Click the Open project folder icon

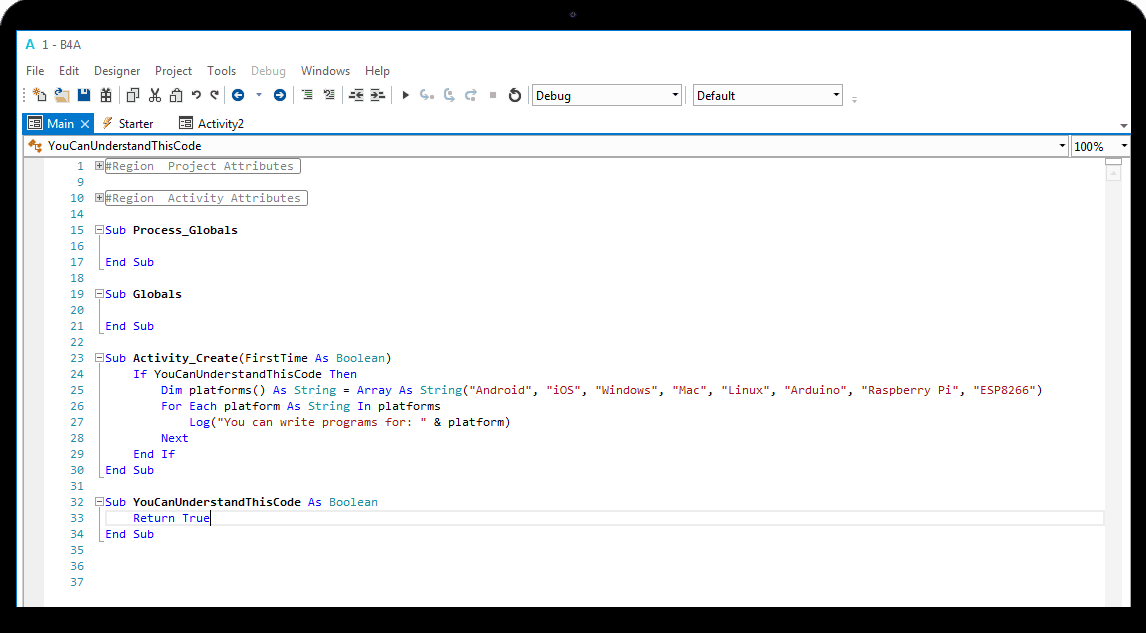[x=62, y=95]
